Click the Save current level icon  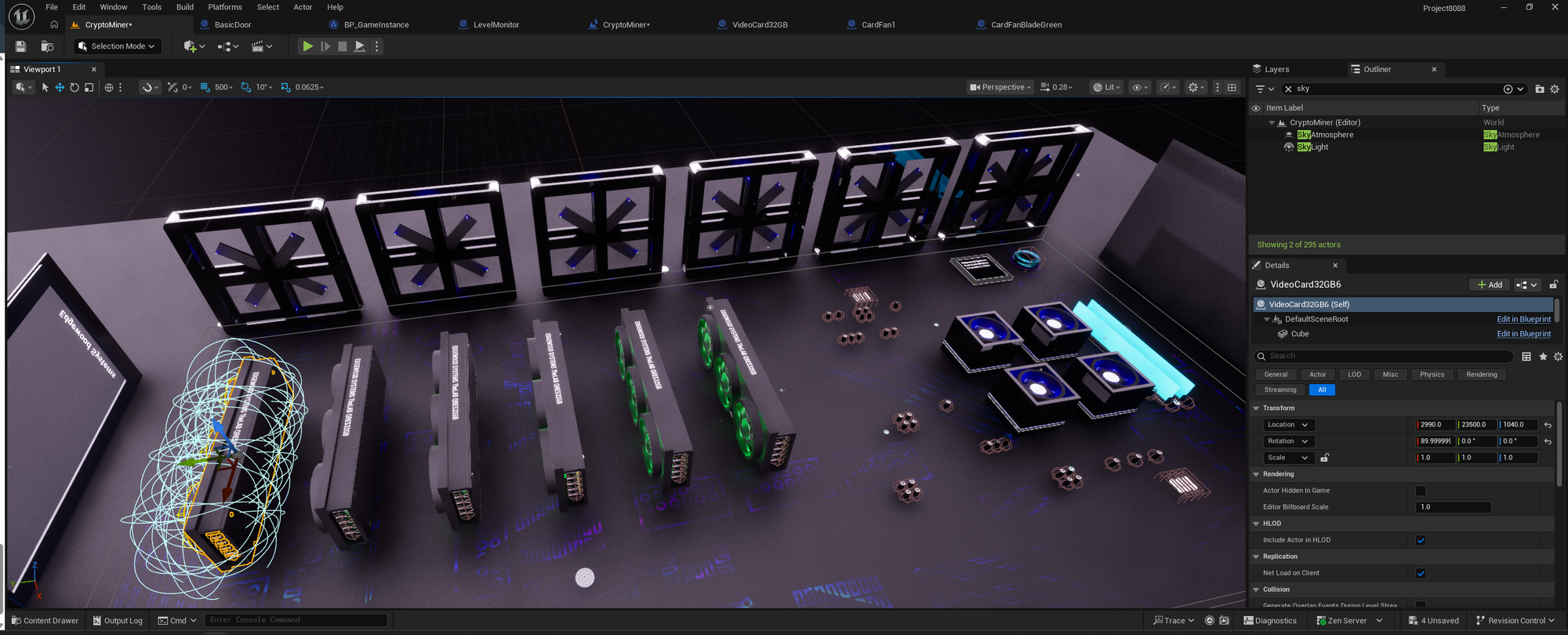(21, 46)
